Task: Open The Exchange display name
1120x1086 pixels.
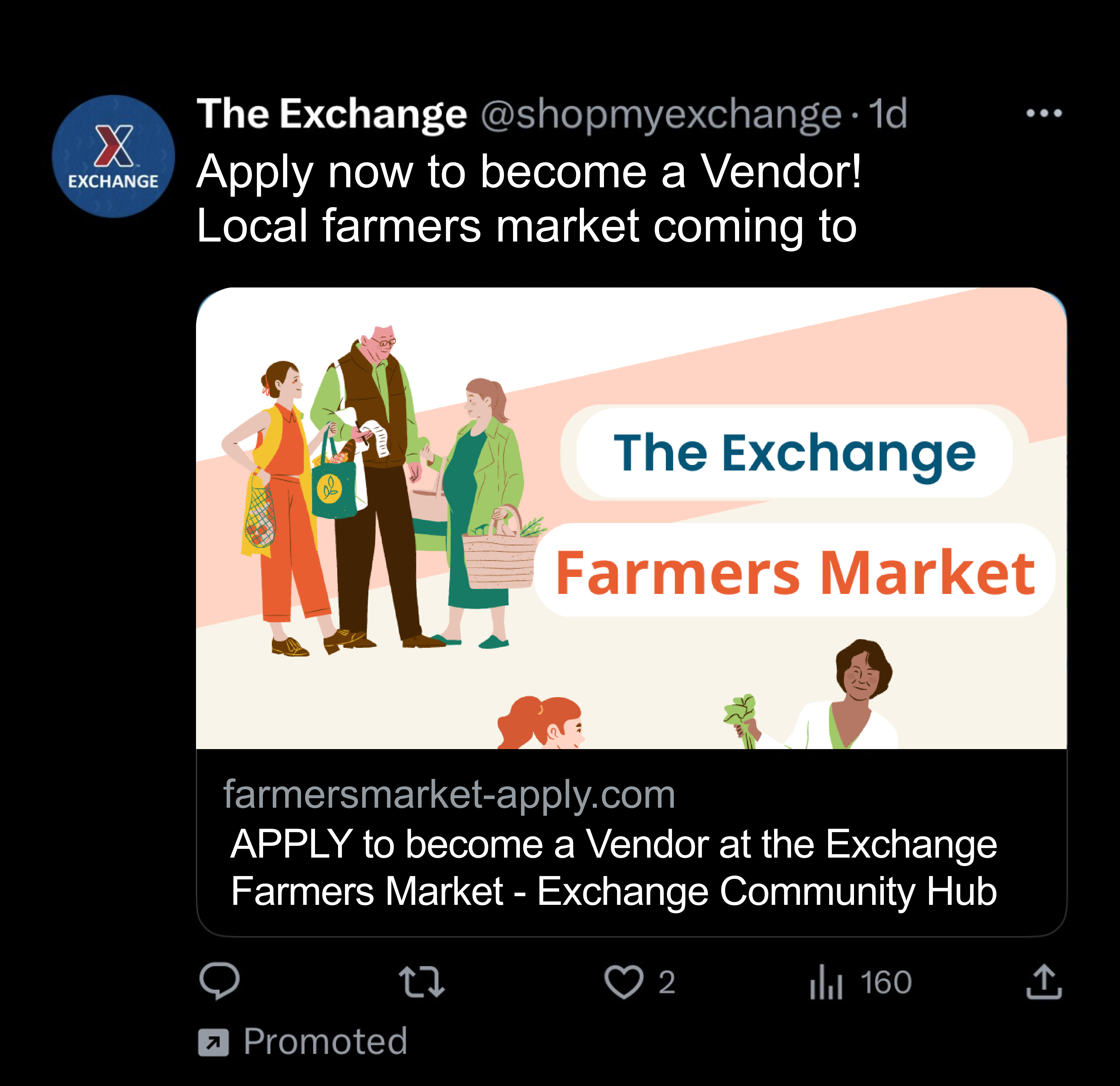Action: (x=332, y=114)
